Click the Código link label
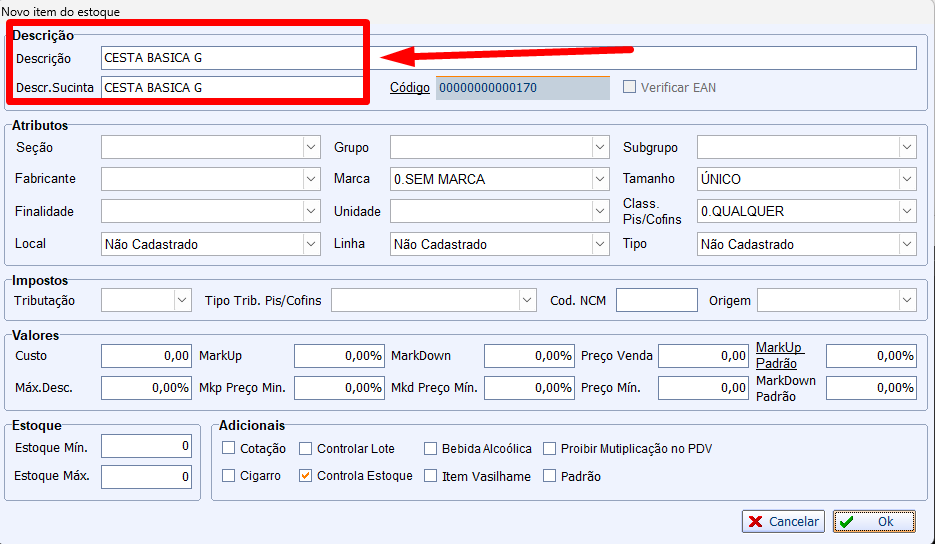 point(409,88)
